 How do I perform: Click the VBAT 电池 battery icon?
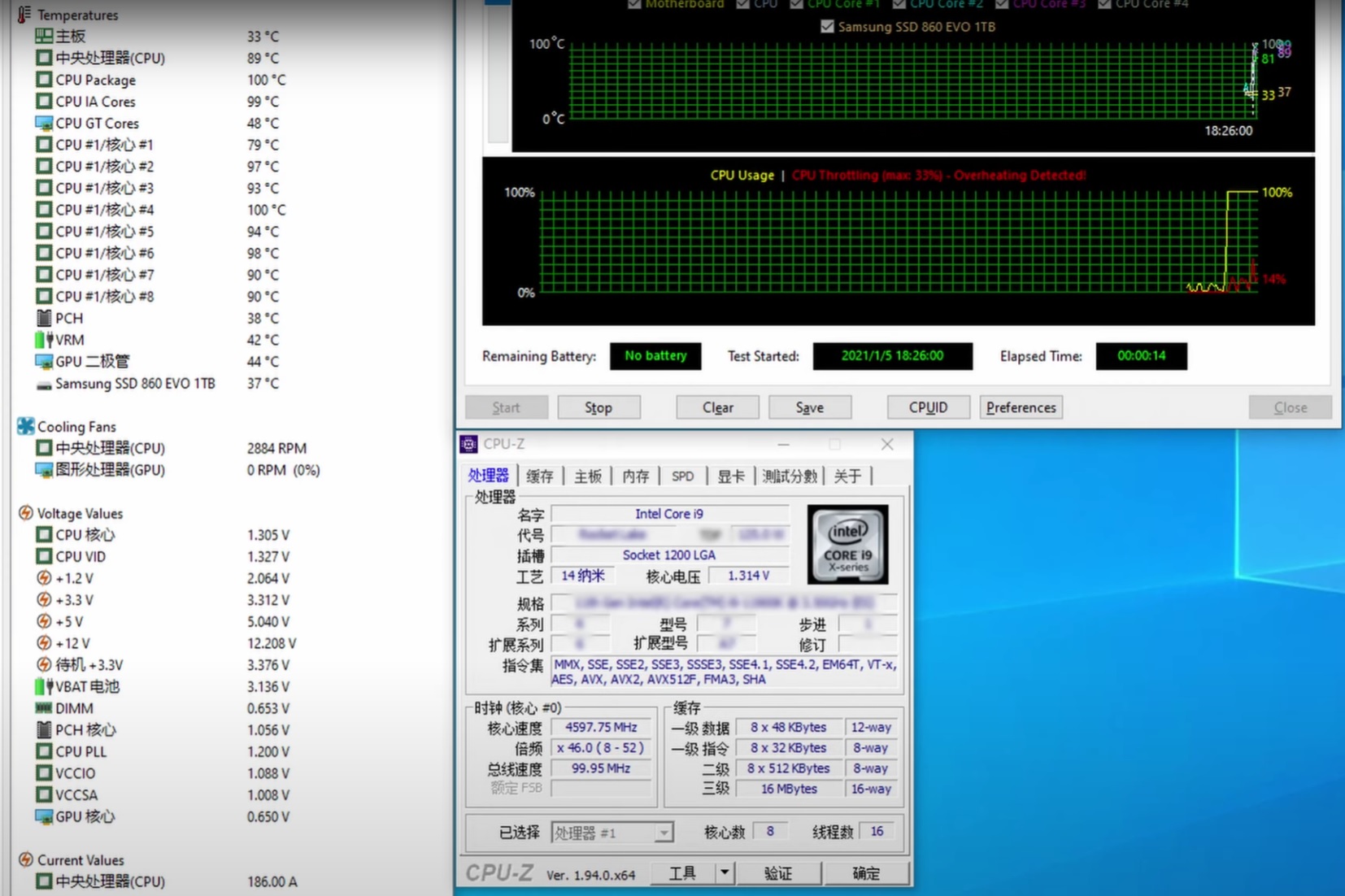tap(44, 686)
